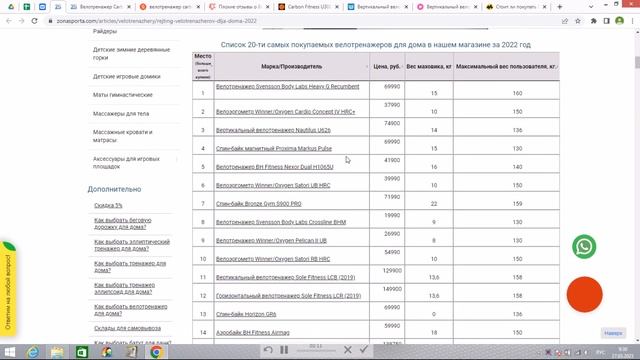Click the Наверх back-to-top button
Viewport: 640px width, 360px height.
point(613,333)
